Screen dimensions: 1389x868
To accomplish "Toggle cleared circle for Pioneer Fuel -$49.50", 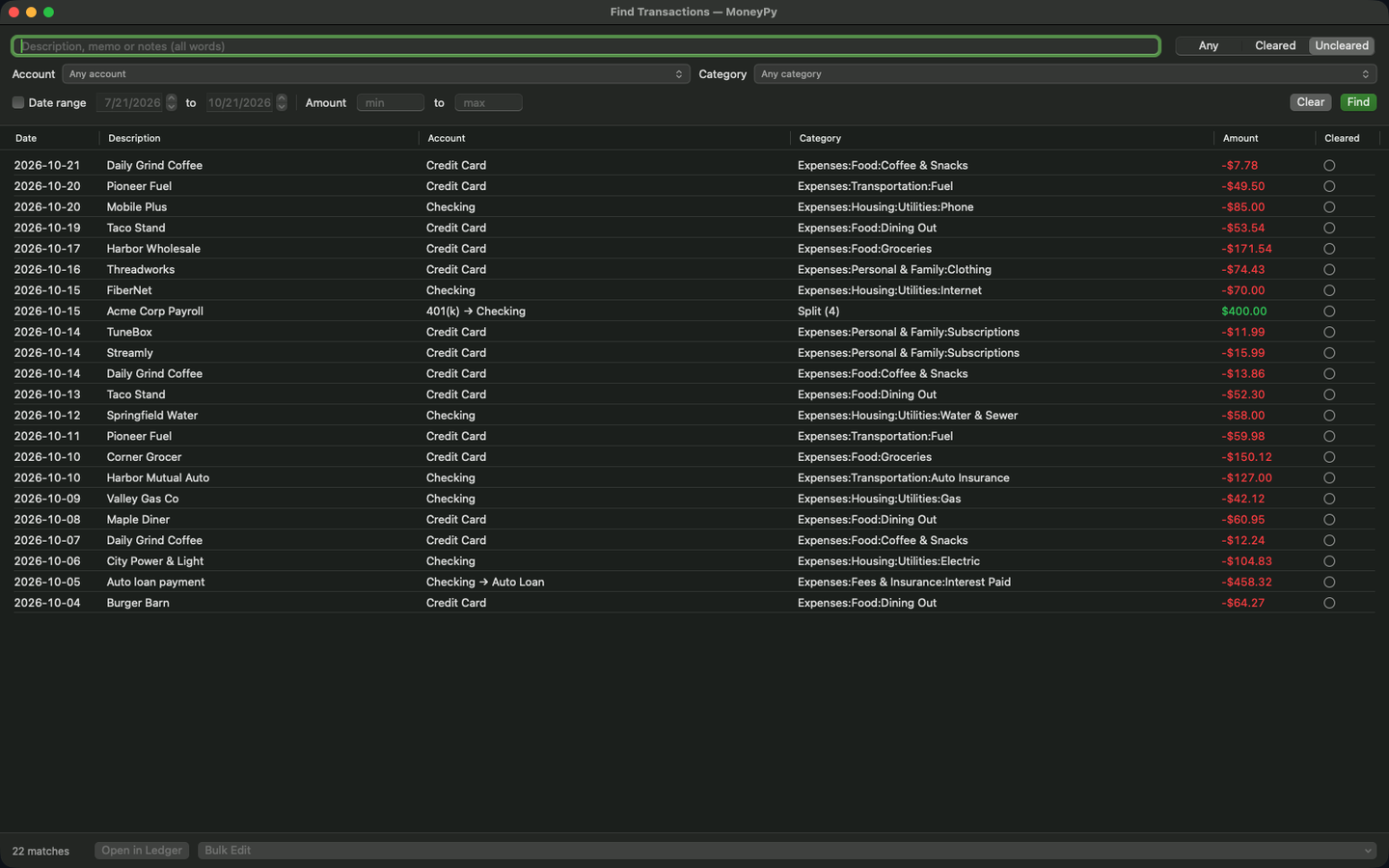I will (x=1329, y=186).
